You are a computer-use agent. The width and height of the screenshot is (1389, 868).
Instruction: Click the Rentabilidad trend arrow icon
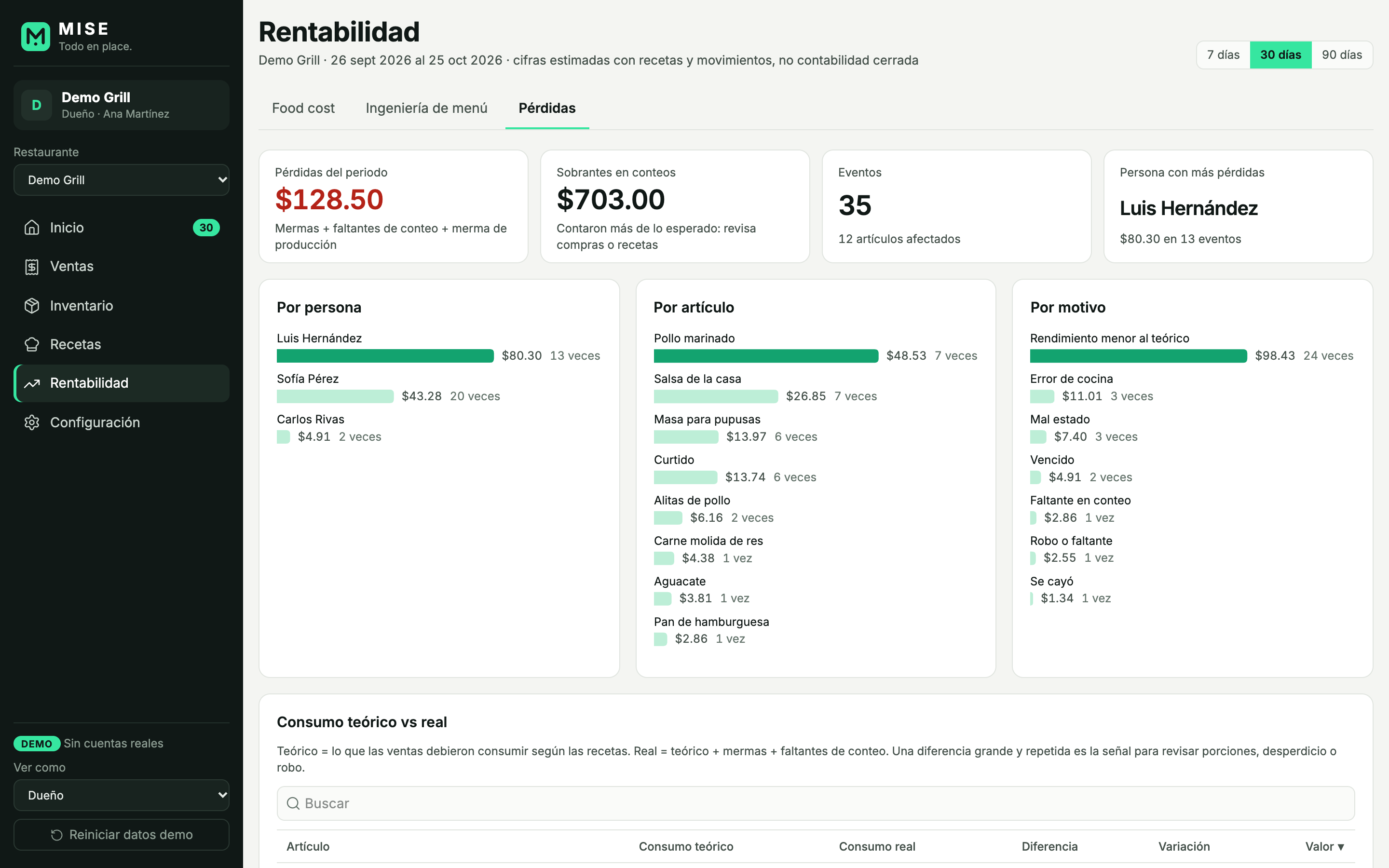32,383
